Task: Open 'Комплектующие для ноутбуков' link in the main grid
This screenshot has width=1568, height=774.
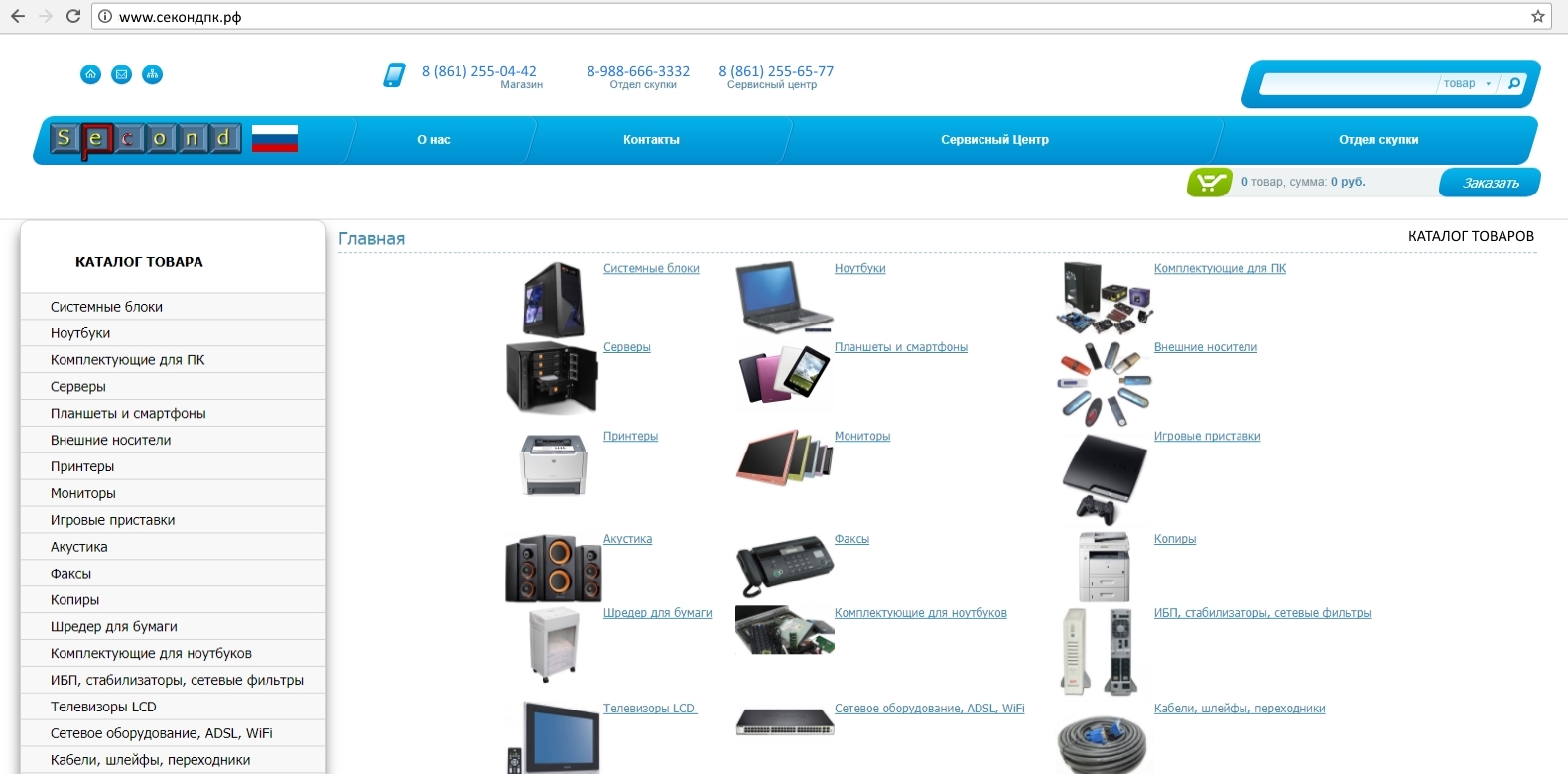Action: [921, 613]
